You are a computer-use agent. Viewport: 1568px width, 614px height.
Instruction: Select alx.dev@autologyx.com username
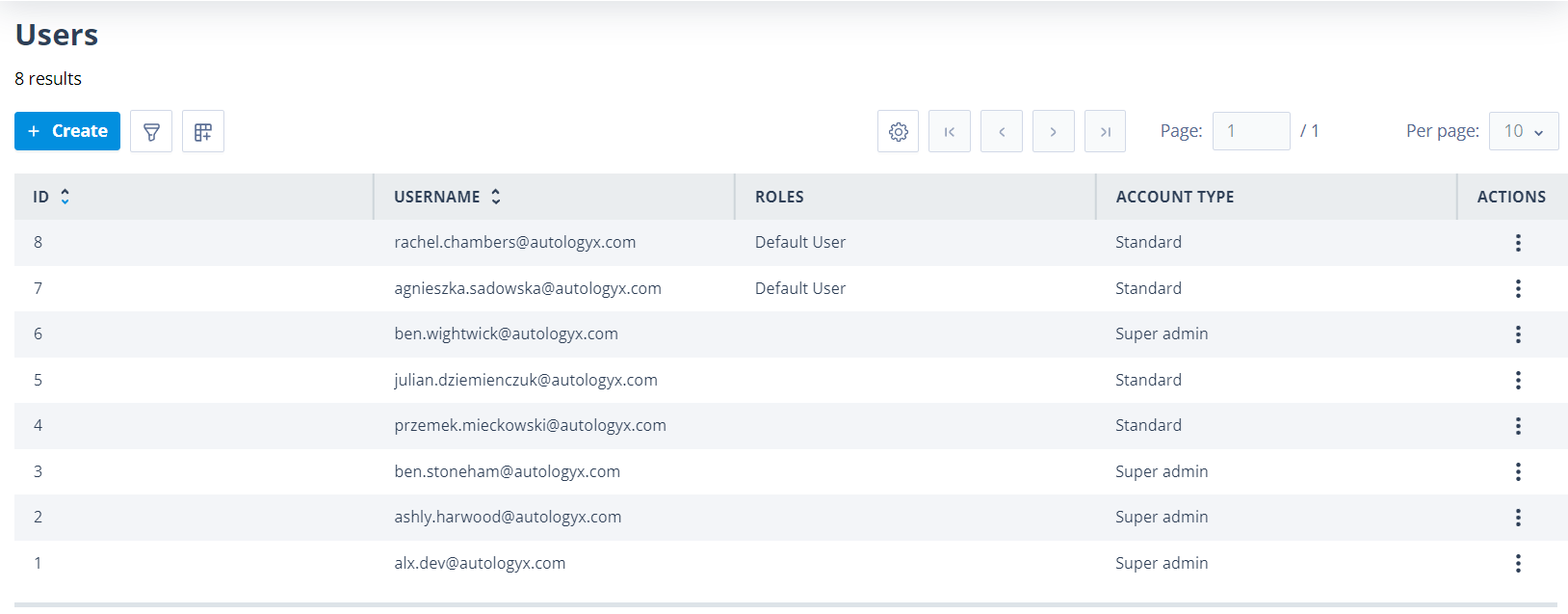480,563
